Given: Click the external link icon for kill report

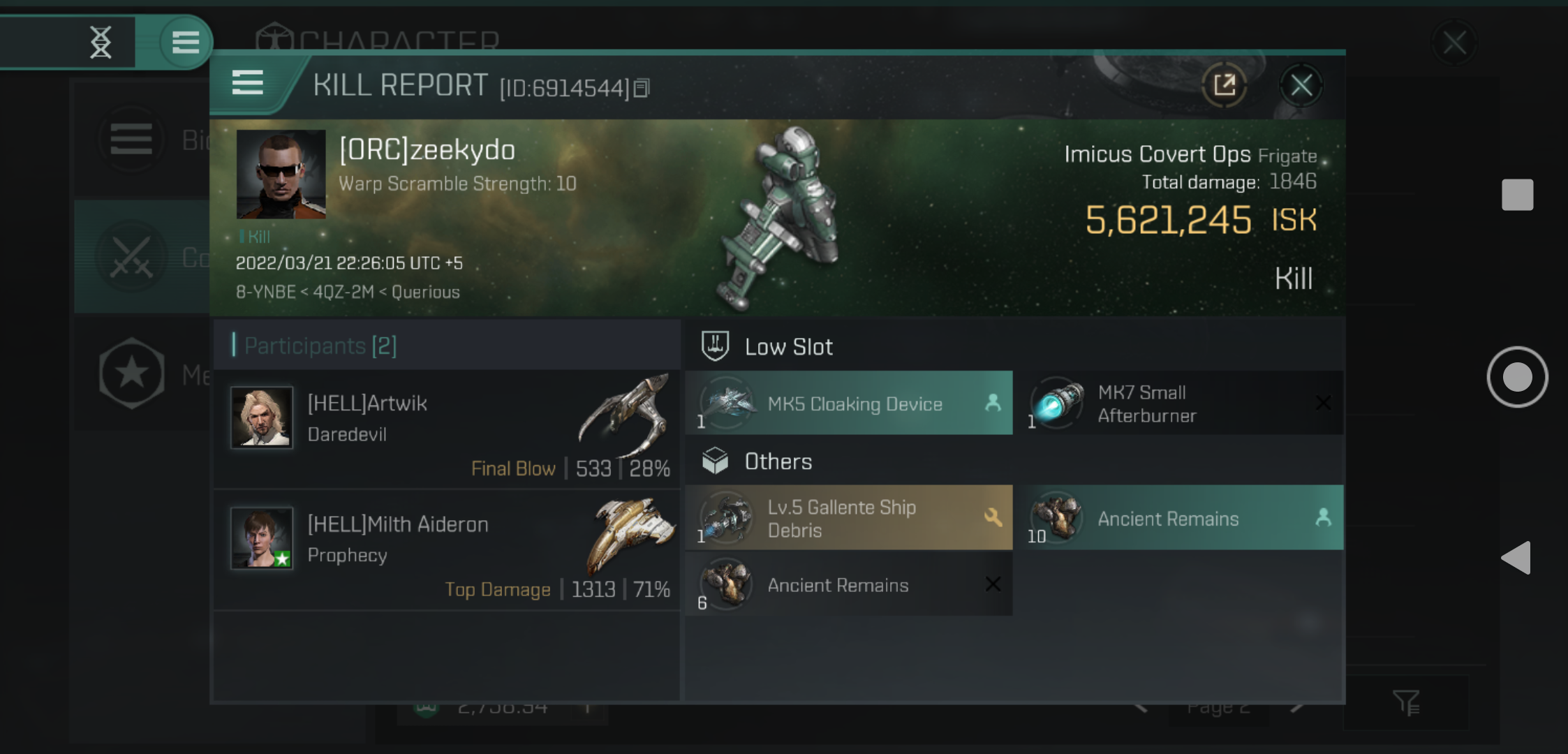Looking at the screenshot, I should tap(1225, 85).
